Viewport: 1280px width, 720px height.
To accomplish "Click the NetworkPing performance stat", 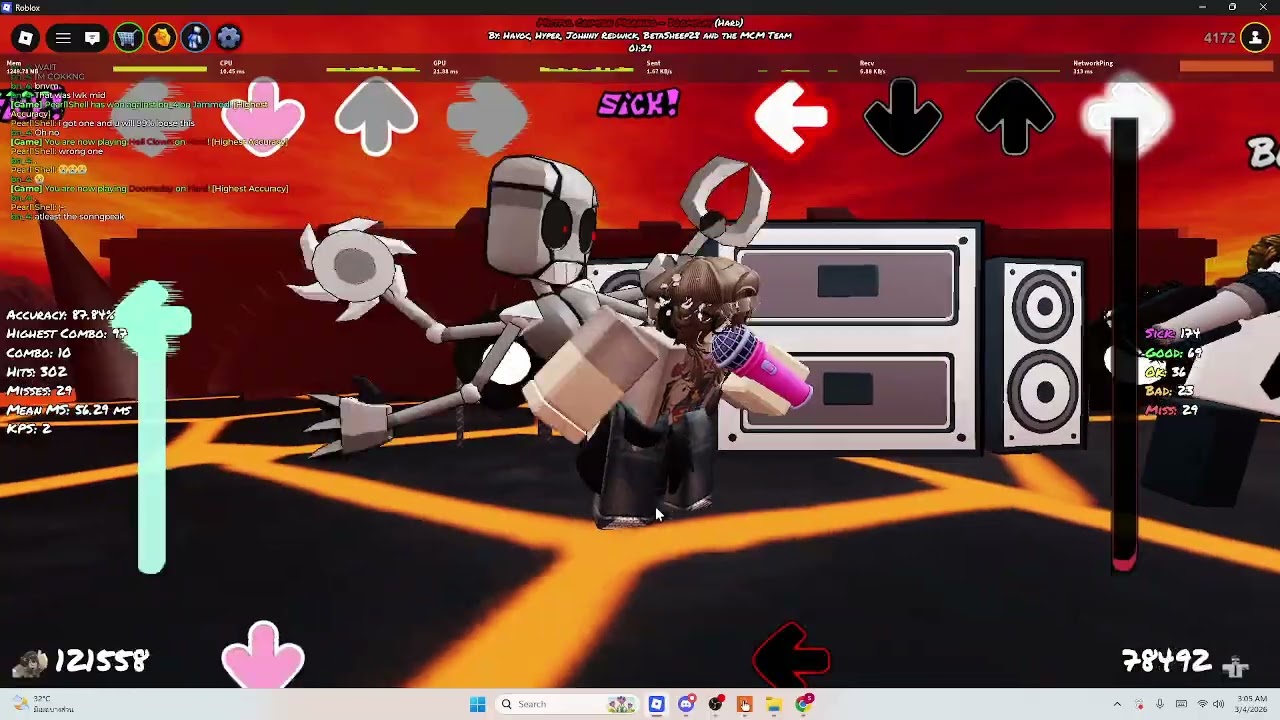I will tap(1093, 67).
